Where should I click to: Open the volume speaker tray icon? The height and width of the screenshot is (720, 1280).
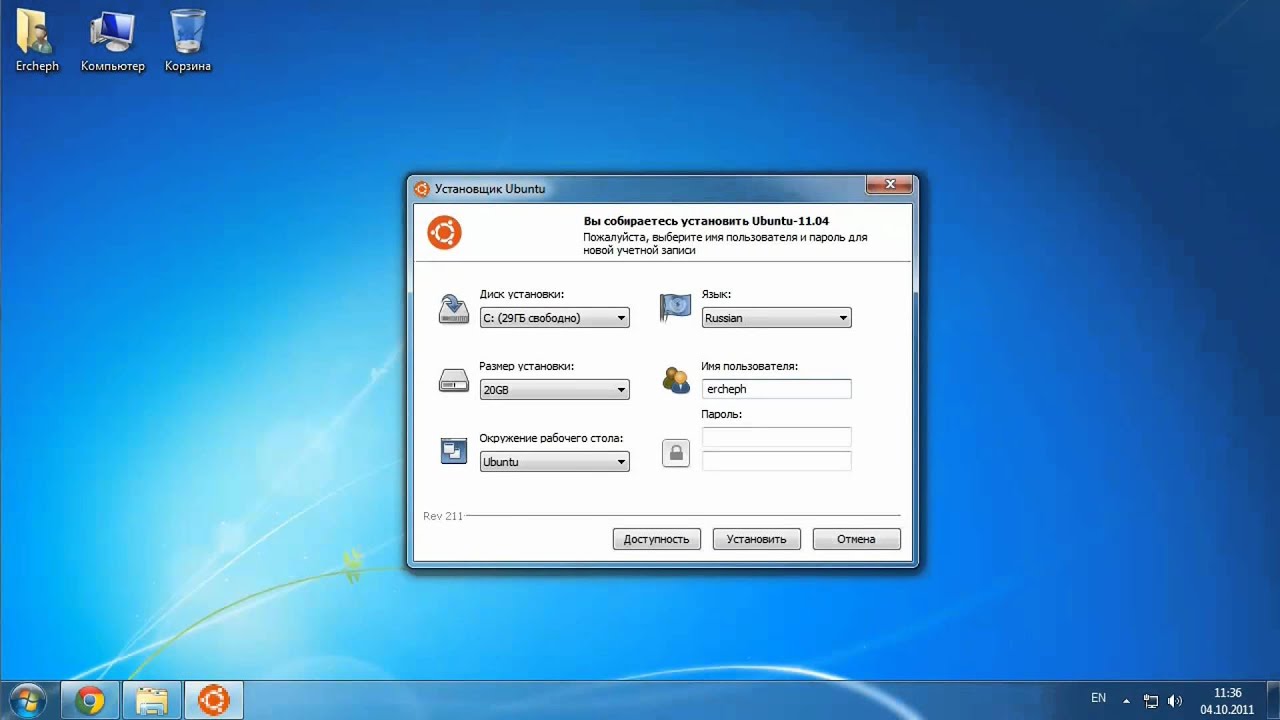[x=1175, y=701]
